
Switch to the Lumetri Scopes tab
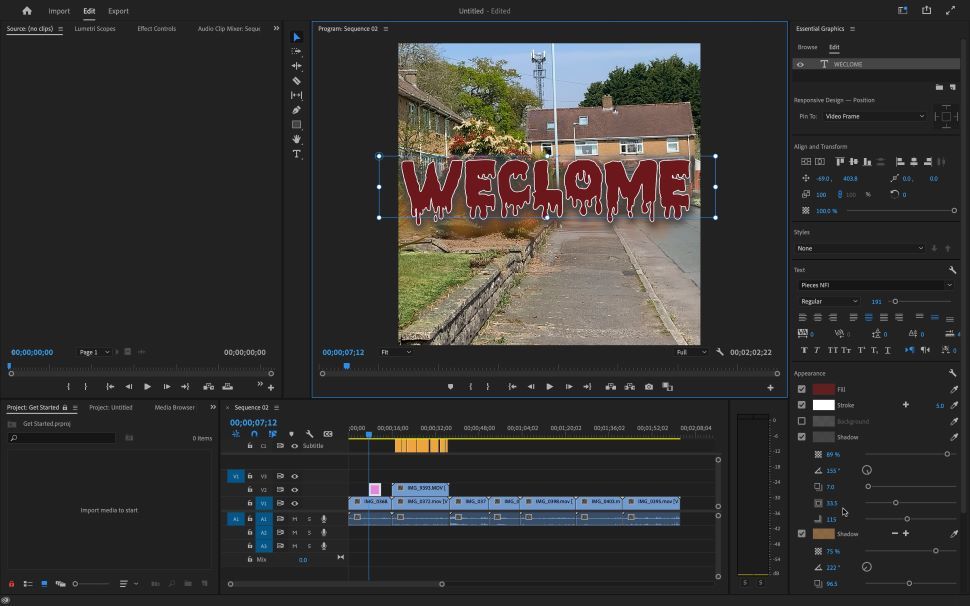94,28
